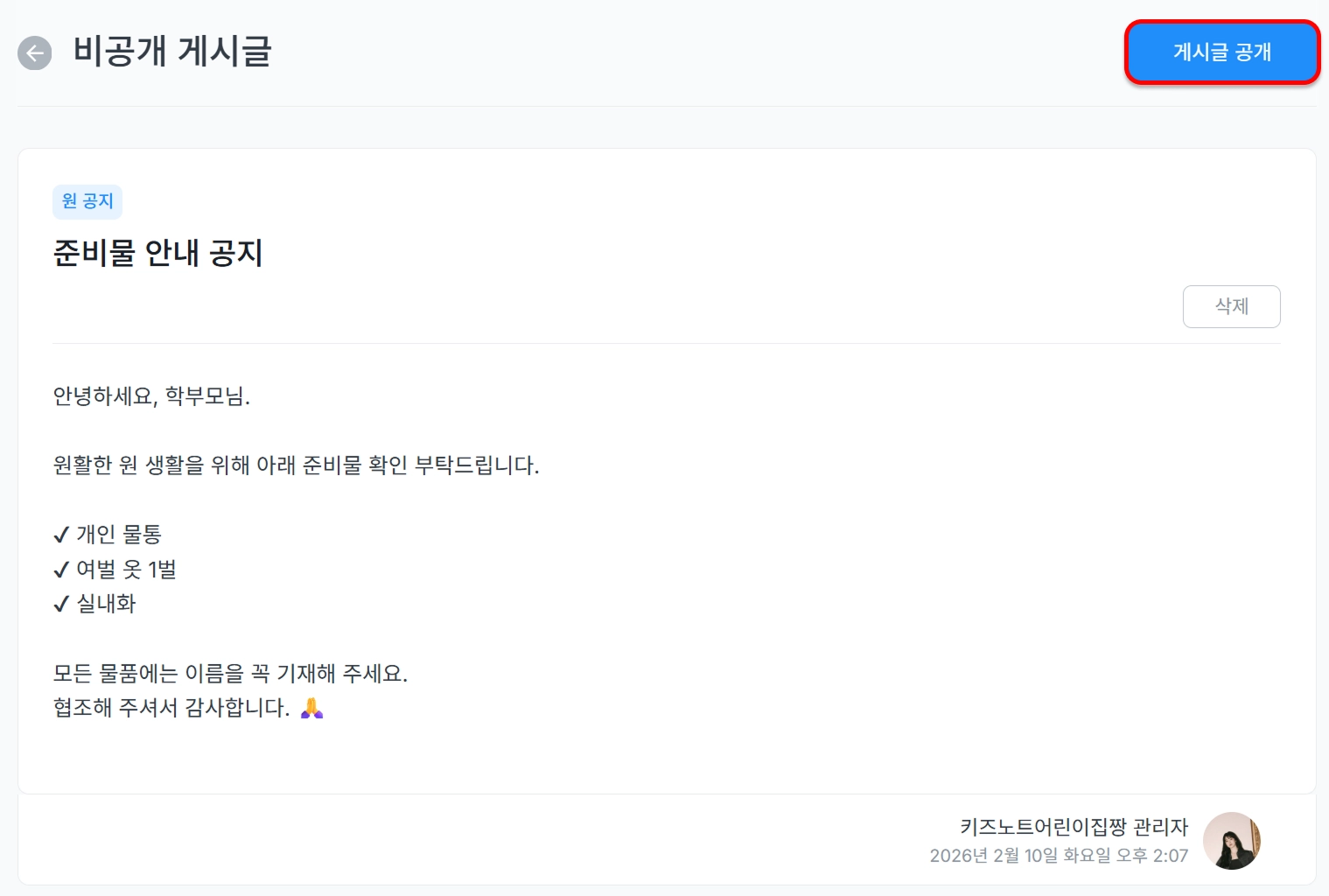The height and width of the screenshot is (896, 1329).
Task: Click the checkmark beside 개인 물통
Action: point(61,535)
